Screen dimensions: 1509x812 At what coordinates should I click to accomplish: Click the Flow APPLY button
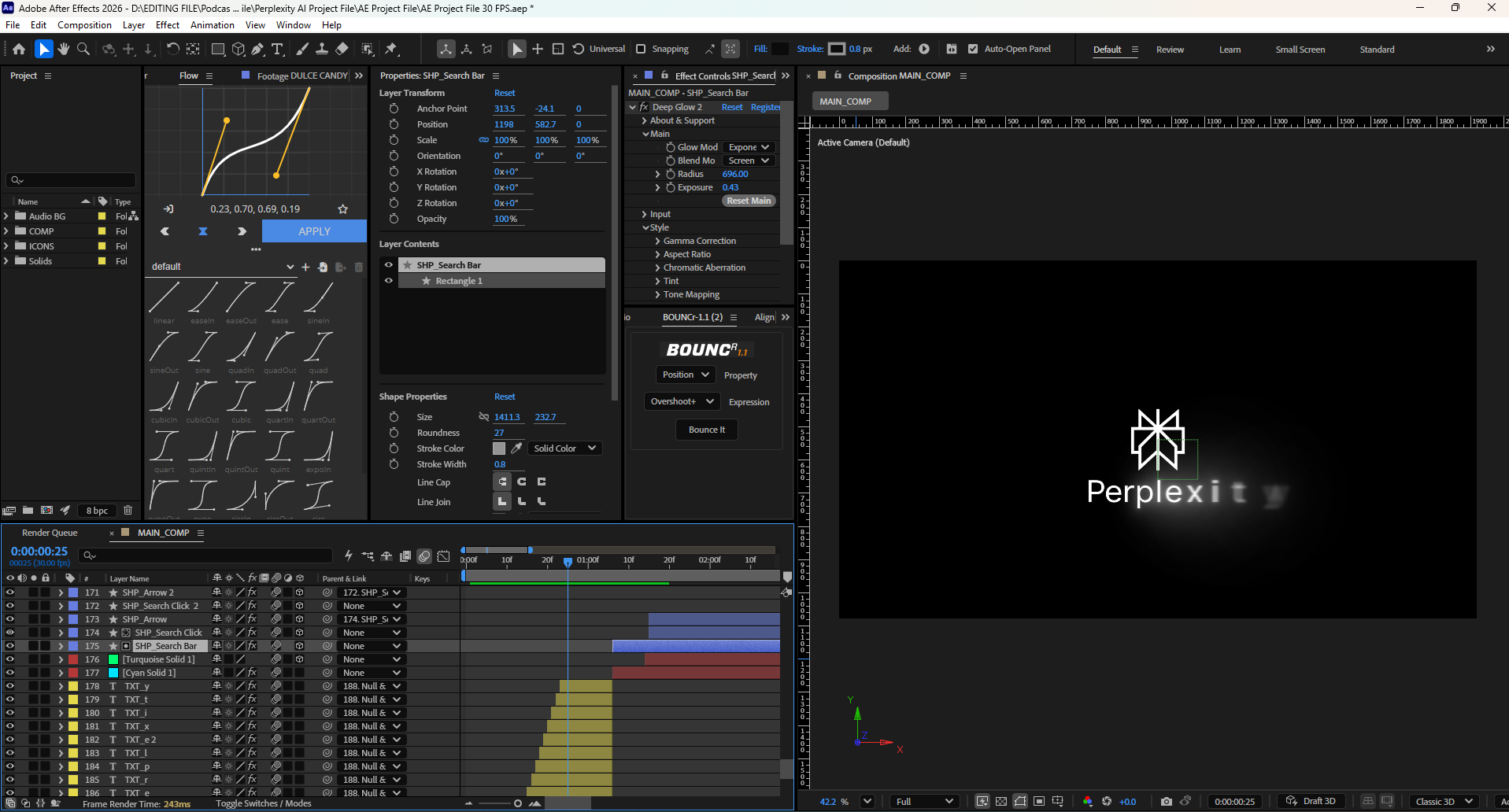(314, 231)
